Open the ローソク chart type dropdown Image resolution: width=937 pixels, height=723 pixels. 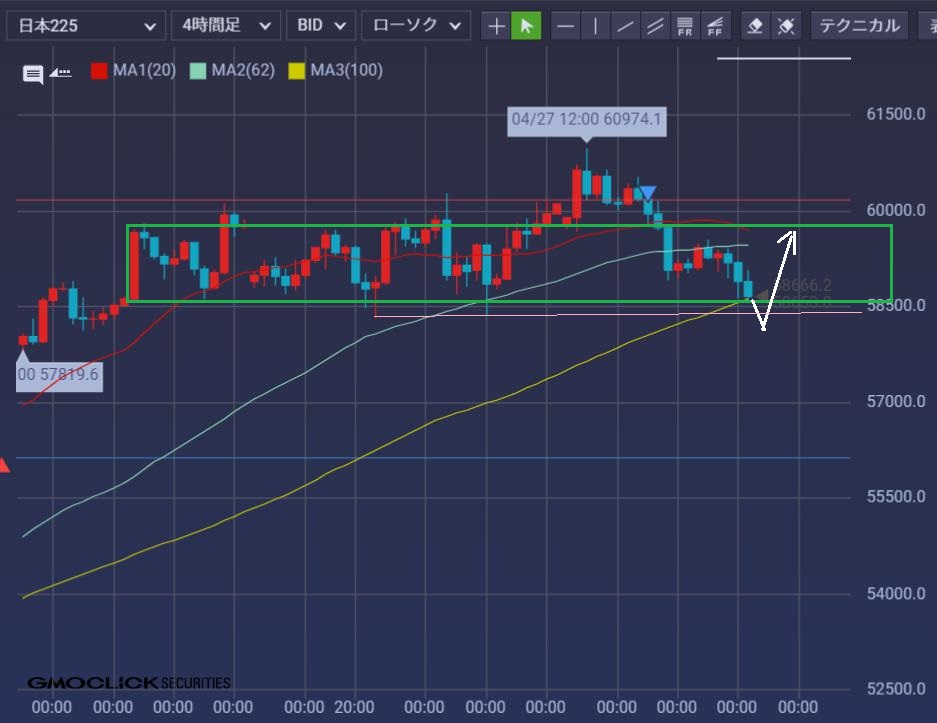click(x=415, y=26)
